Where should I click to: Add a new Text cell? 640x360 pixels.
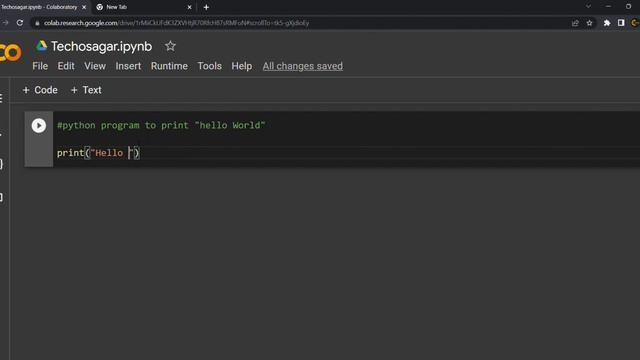click(86, 90)
